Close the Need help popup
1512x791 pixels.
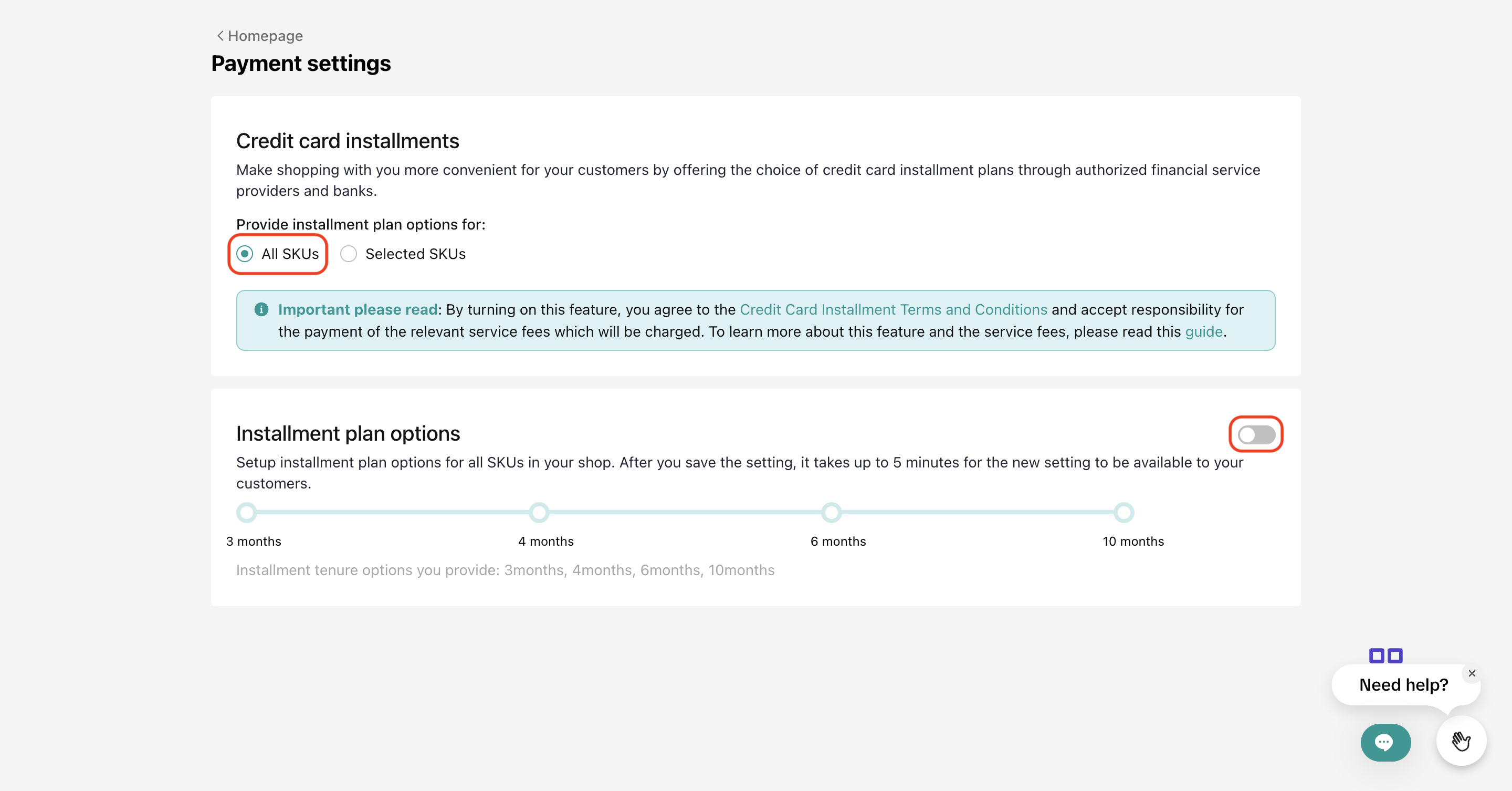click(x=1472, y=673)
